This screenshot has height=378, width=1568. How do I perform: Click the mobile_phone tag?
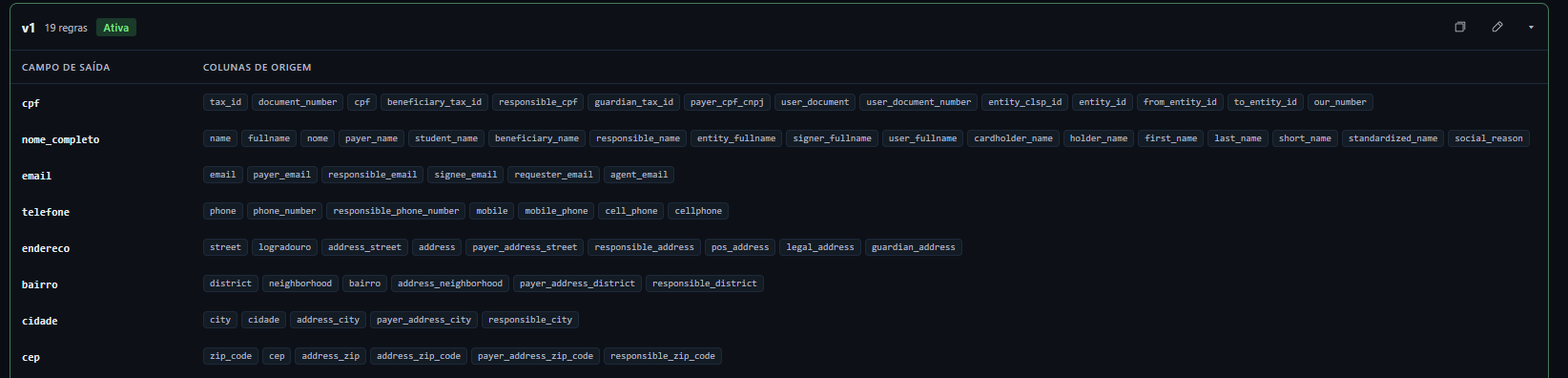[x=556, y=211]
